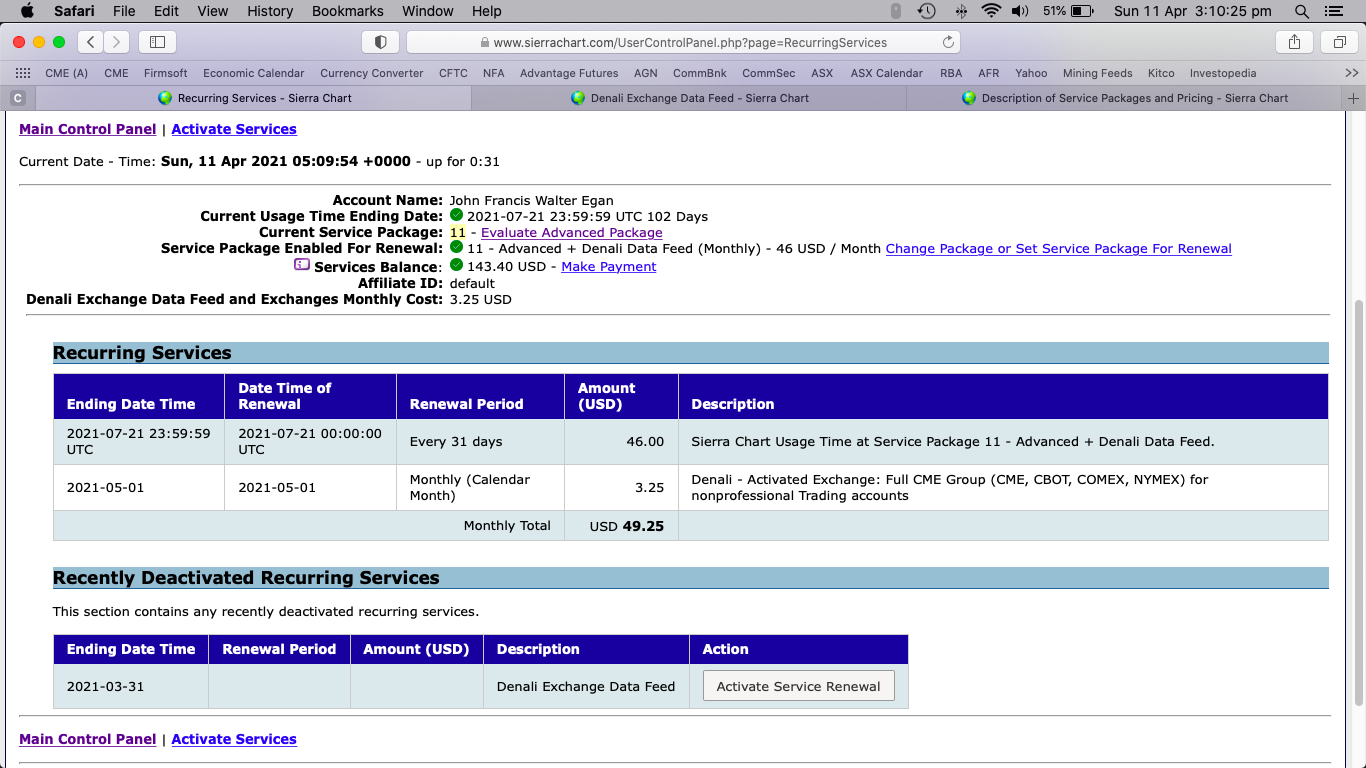Open the Safari menu
This screenshot has width=1366, height=768.
pos(73,11)
